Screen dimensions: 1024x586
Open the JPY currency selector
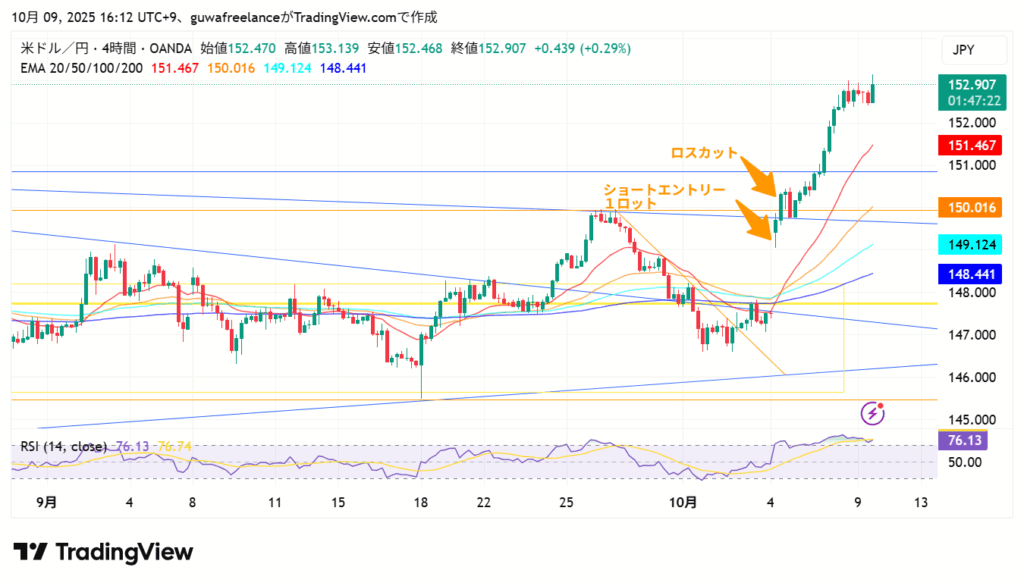point(963,50)
